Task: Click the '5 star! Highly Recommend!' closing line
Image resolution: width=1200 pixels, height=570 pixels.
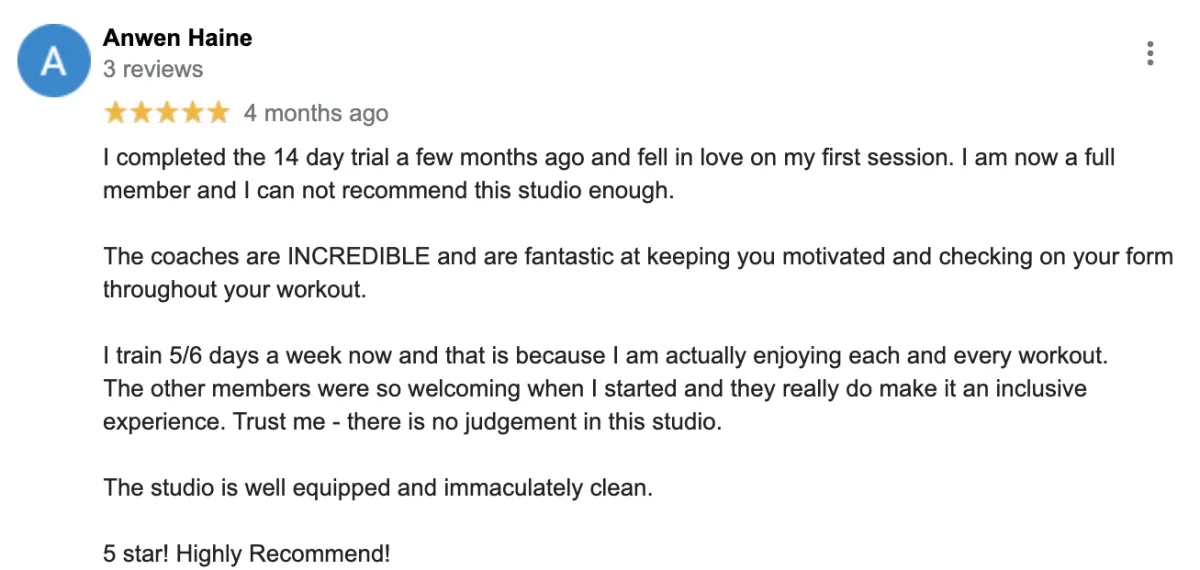Action: 247,553
